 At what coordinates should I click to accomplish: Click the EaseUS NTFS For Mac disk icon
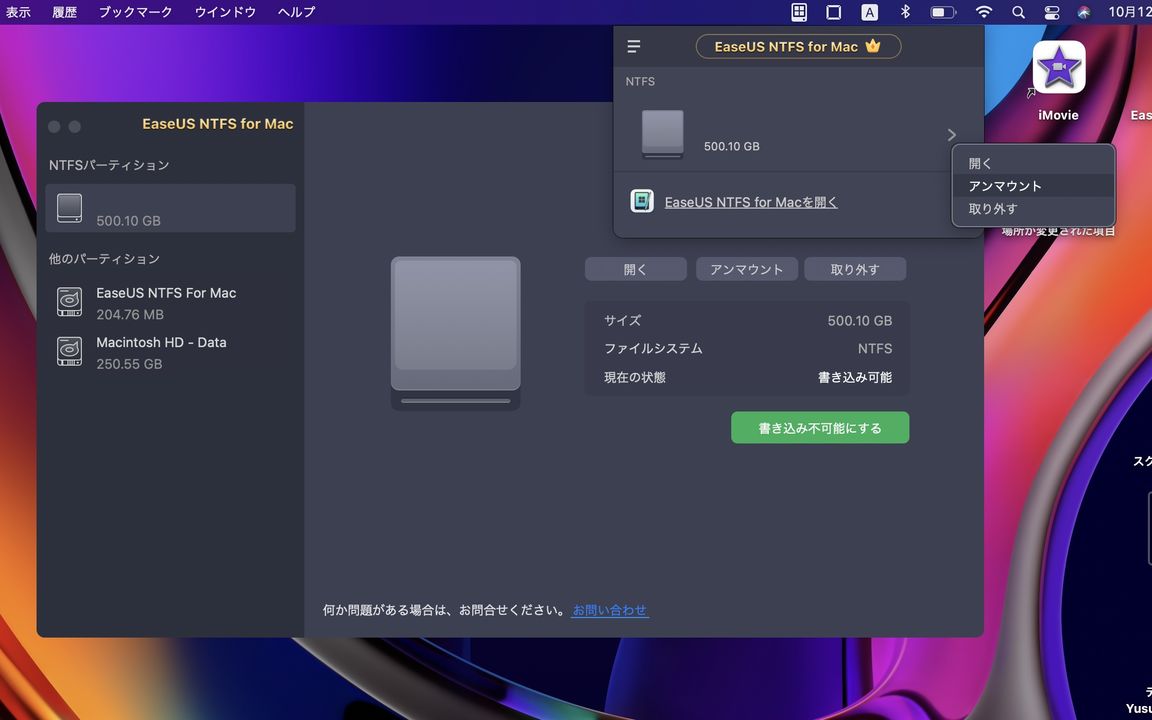pyautogui.click(x=70, y=302)
